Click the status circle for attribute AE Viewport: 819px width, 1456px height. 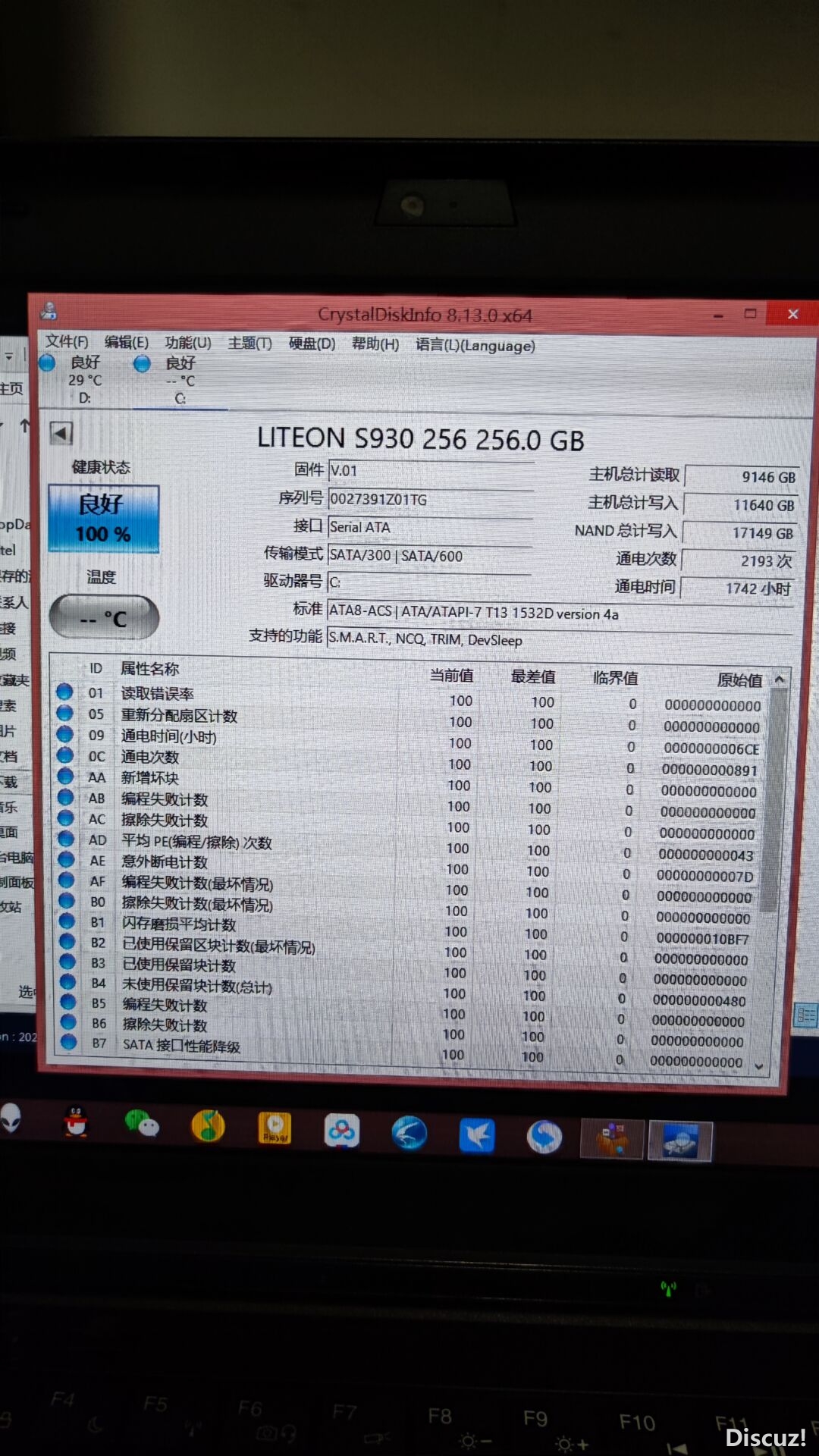click(x=67, y=859)
